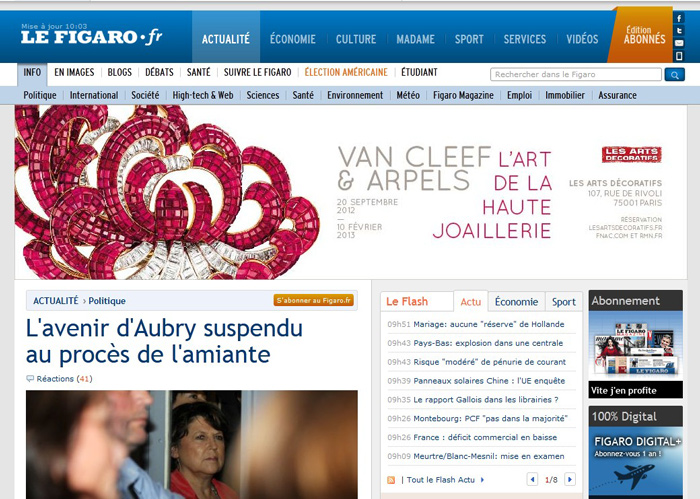Open the Twitter icon in header

coord(679,31)
